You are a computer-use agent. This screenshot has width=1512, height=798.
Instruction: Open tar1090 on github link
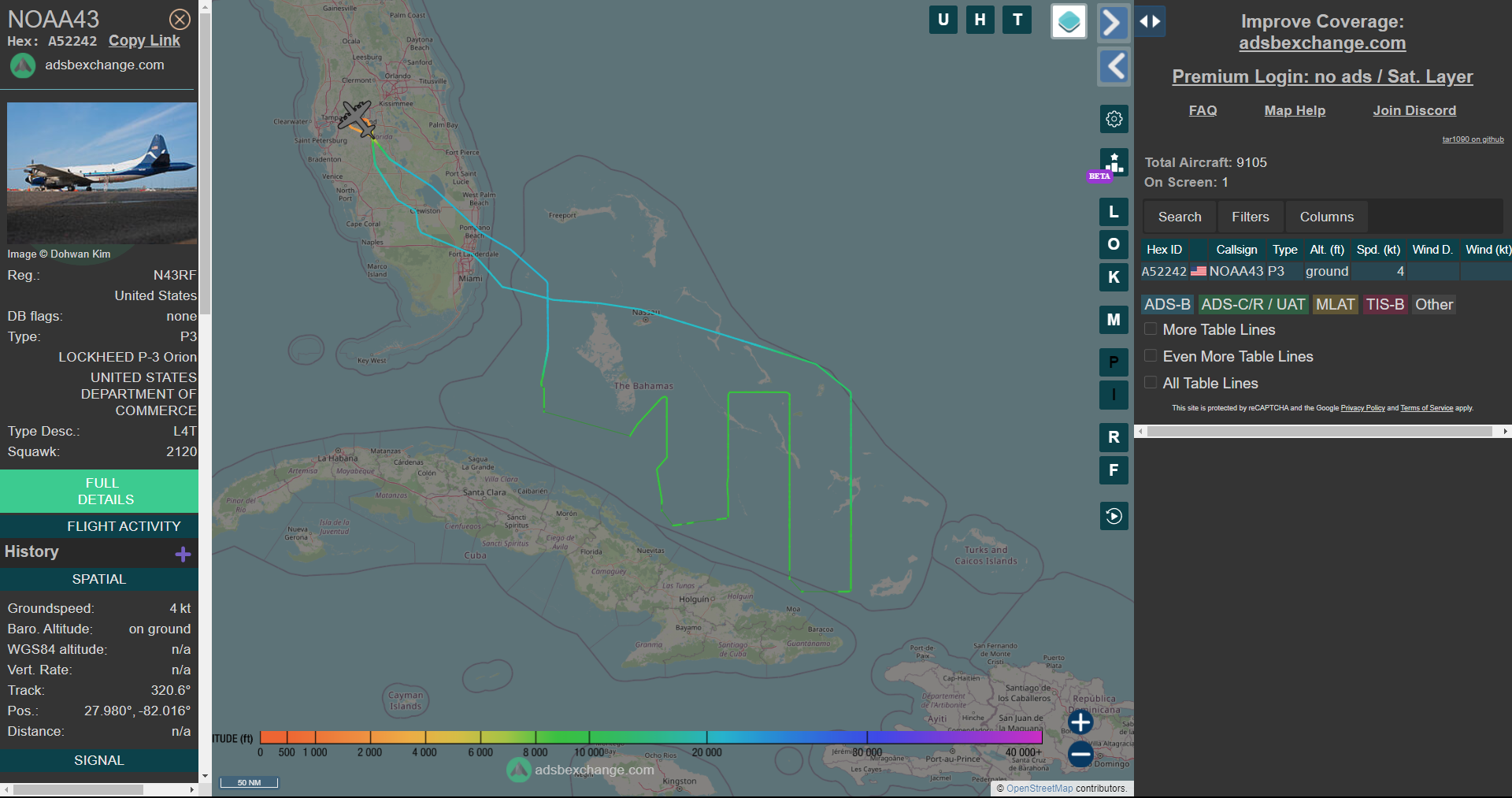1473,139
